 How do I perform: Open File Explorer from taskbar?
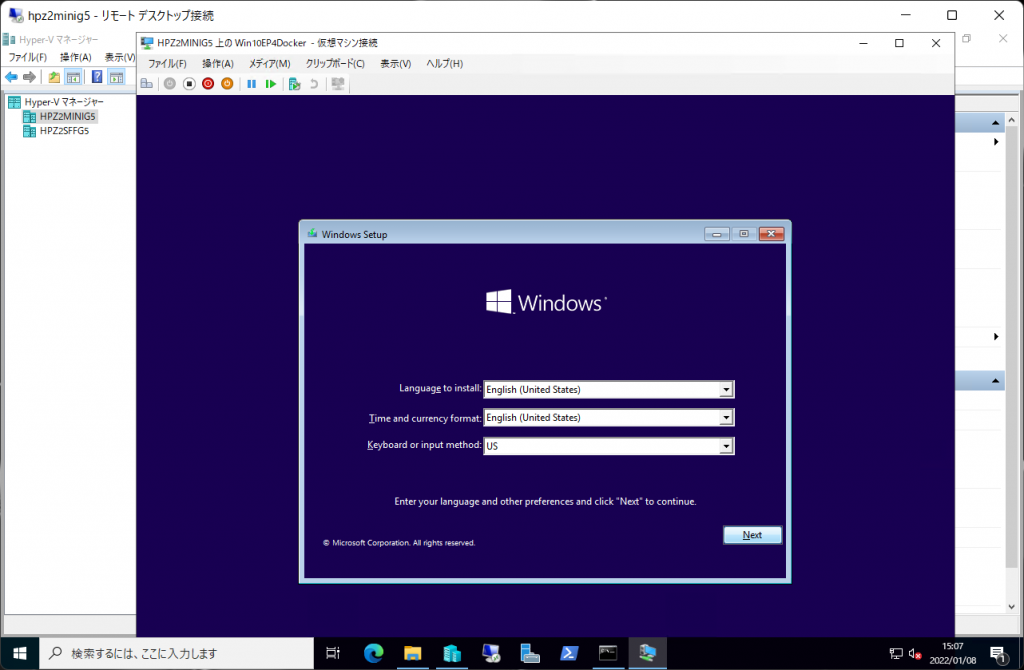(413, 653)
